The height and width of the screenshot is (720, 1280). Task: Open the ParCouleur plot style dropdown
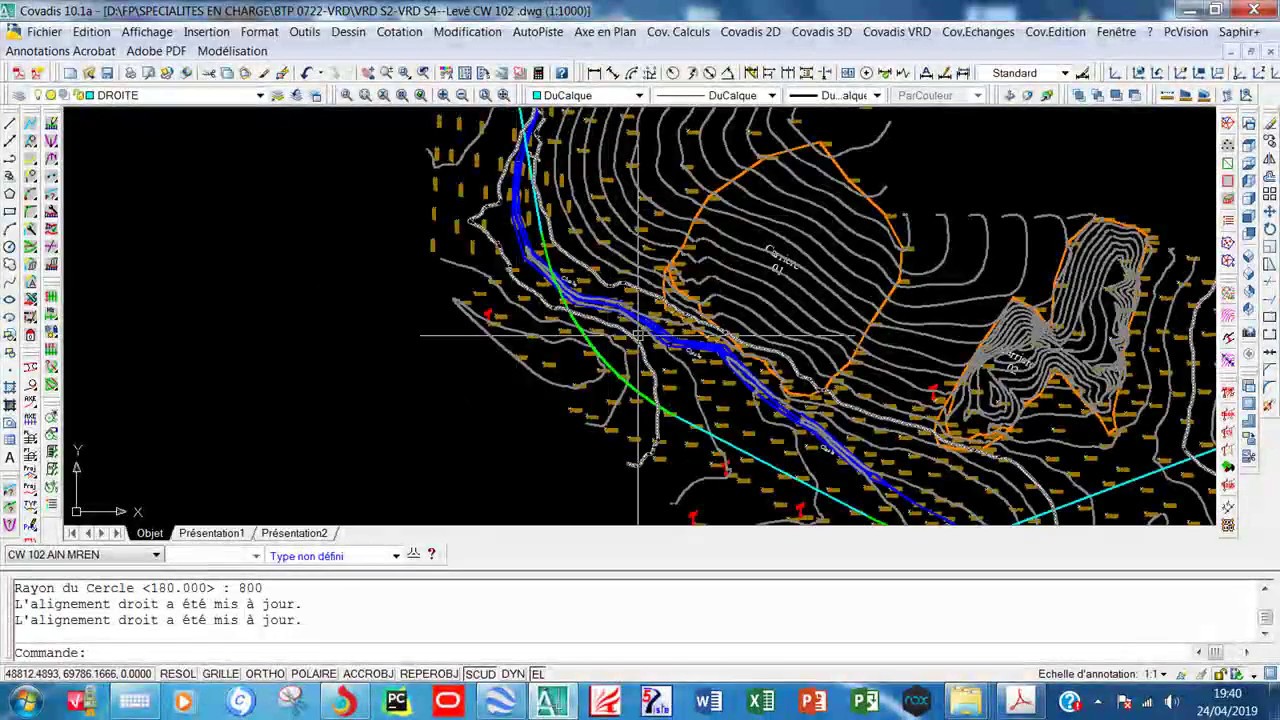[978, 96]
